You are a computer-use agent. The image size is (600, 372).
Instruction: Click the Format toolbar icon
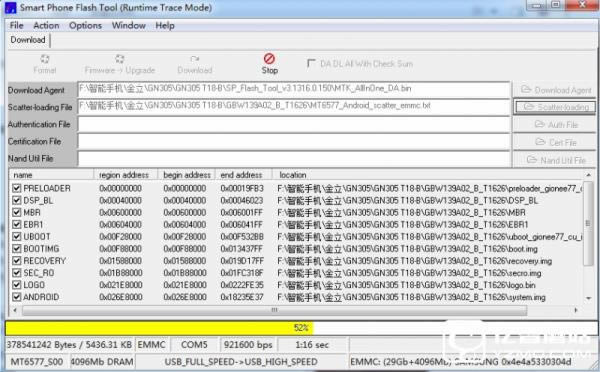pos(45,59)
